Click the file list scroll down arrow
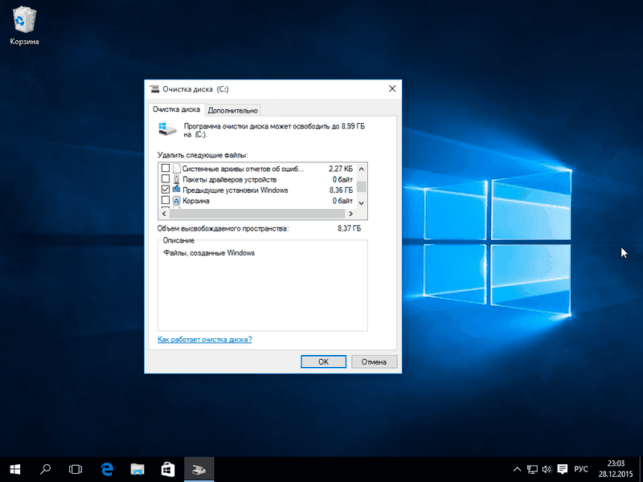The image size is (643, 482). tap(361, 203)
